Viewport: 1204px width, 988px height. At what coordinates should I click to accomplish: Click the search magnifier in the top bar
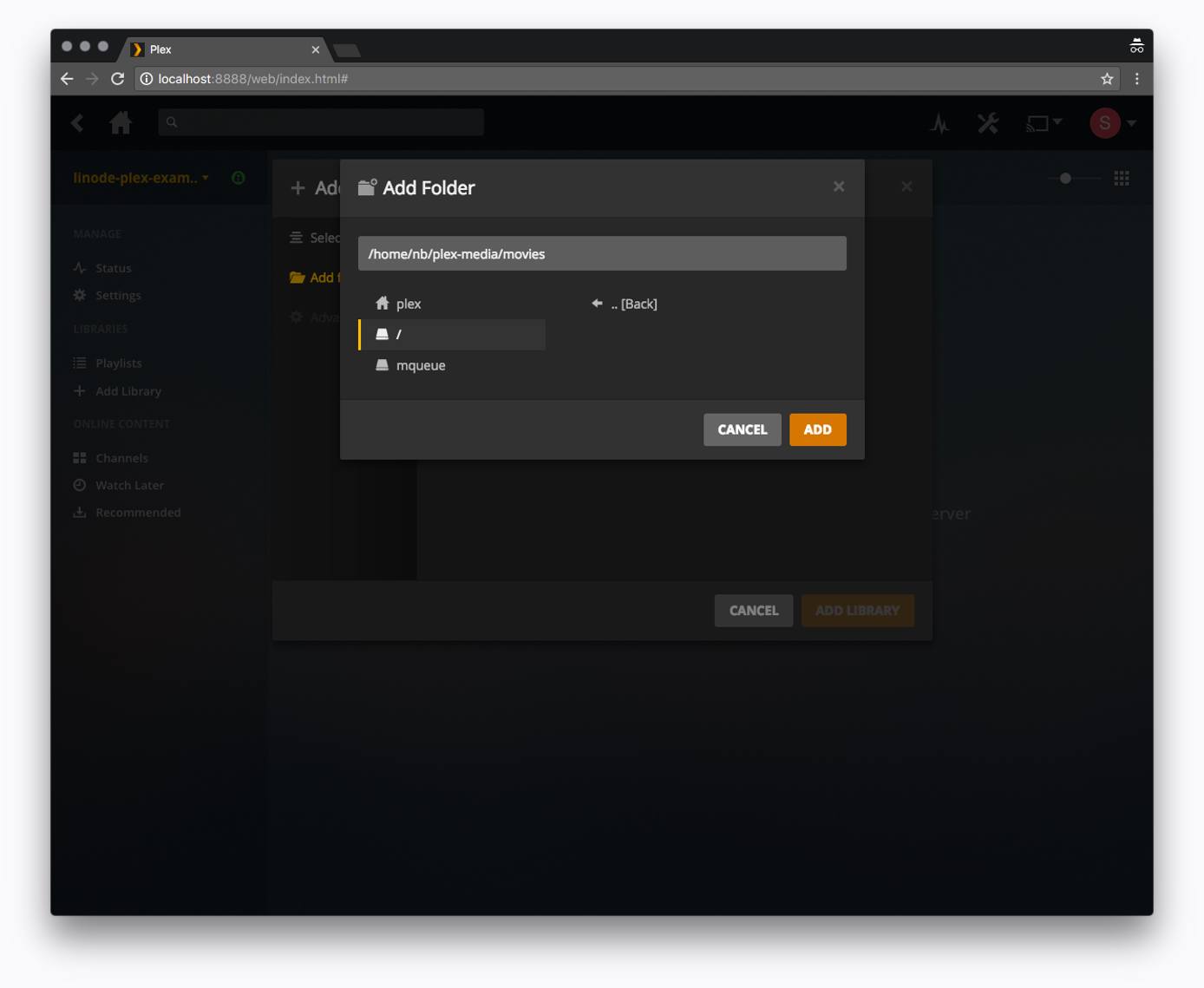[x=171, y=122]
